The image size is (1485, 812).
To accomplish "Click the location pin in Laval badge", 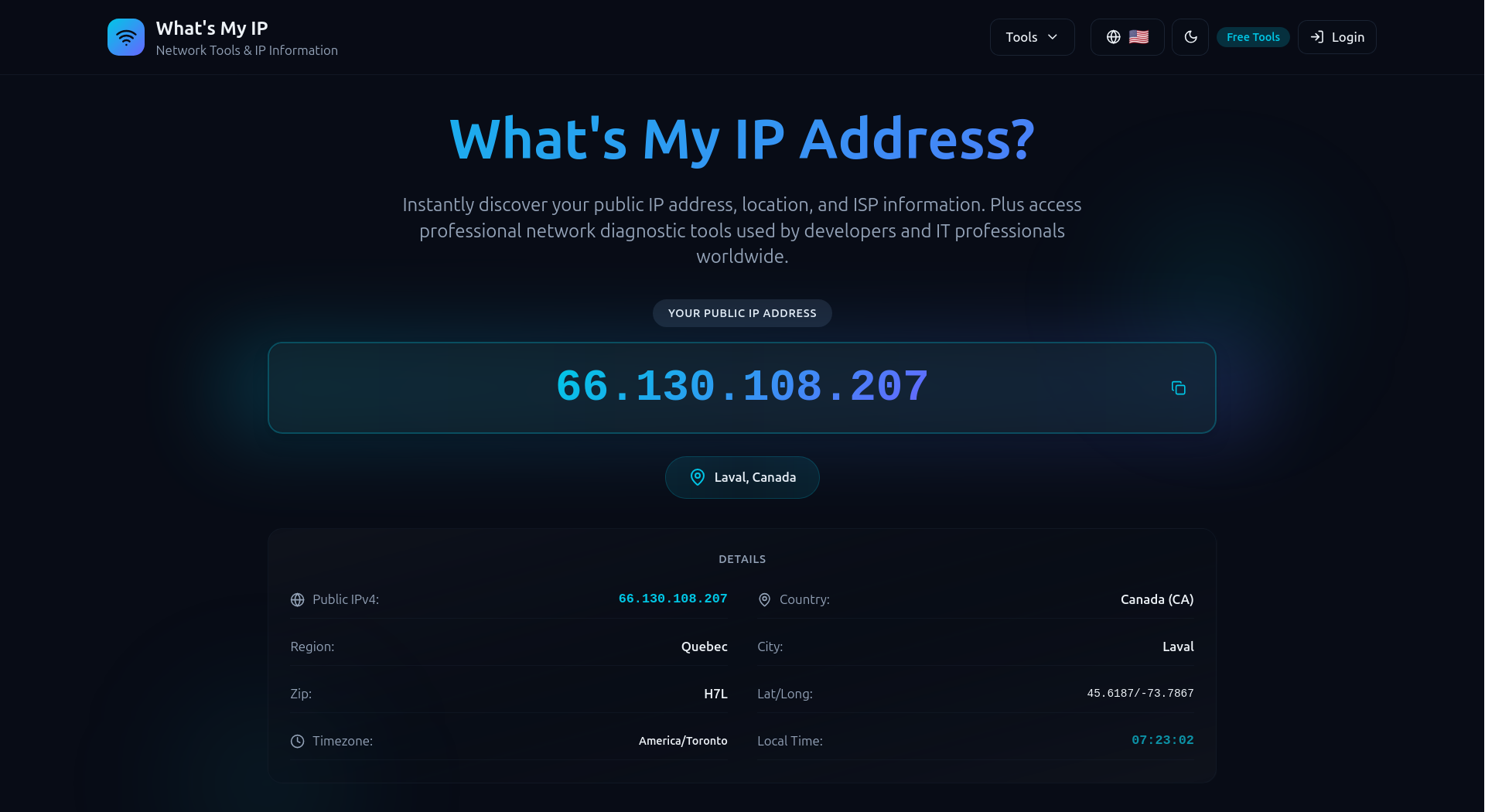I will click(697, 477).
